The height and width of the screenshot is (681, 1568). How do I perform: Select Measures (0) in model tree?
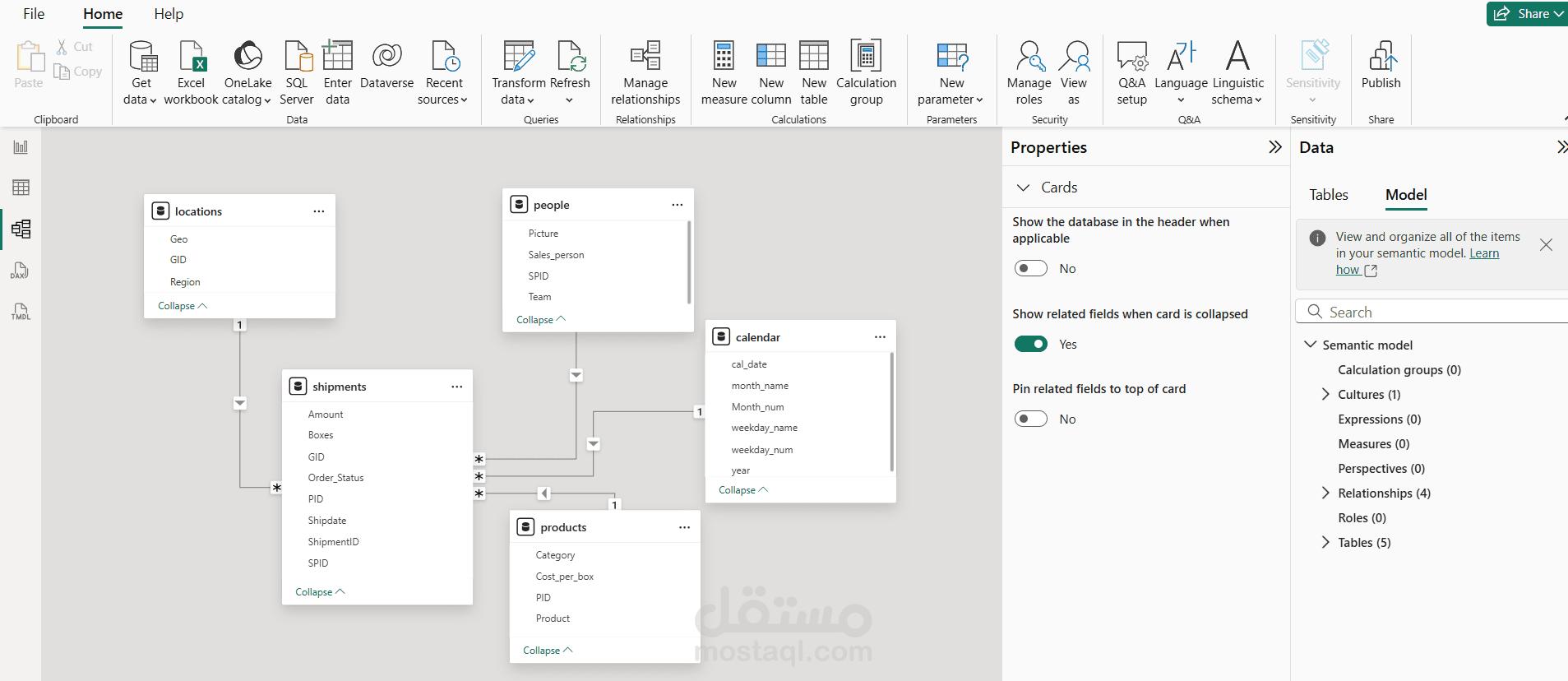pos(1373,443)
